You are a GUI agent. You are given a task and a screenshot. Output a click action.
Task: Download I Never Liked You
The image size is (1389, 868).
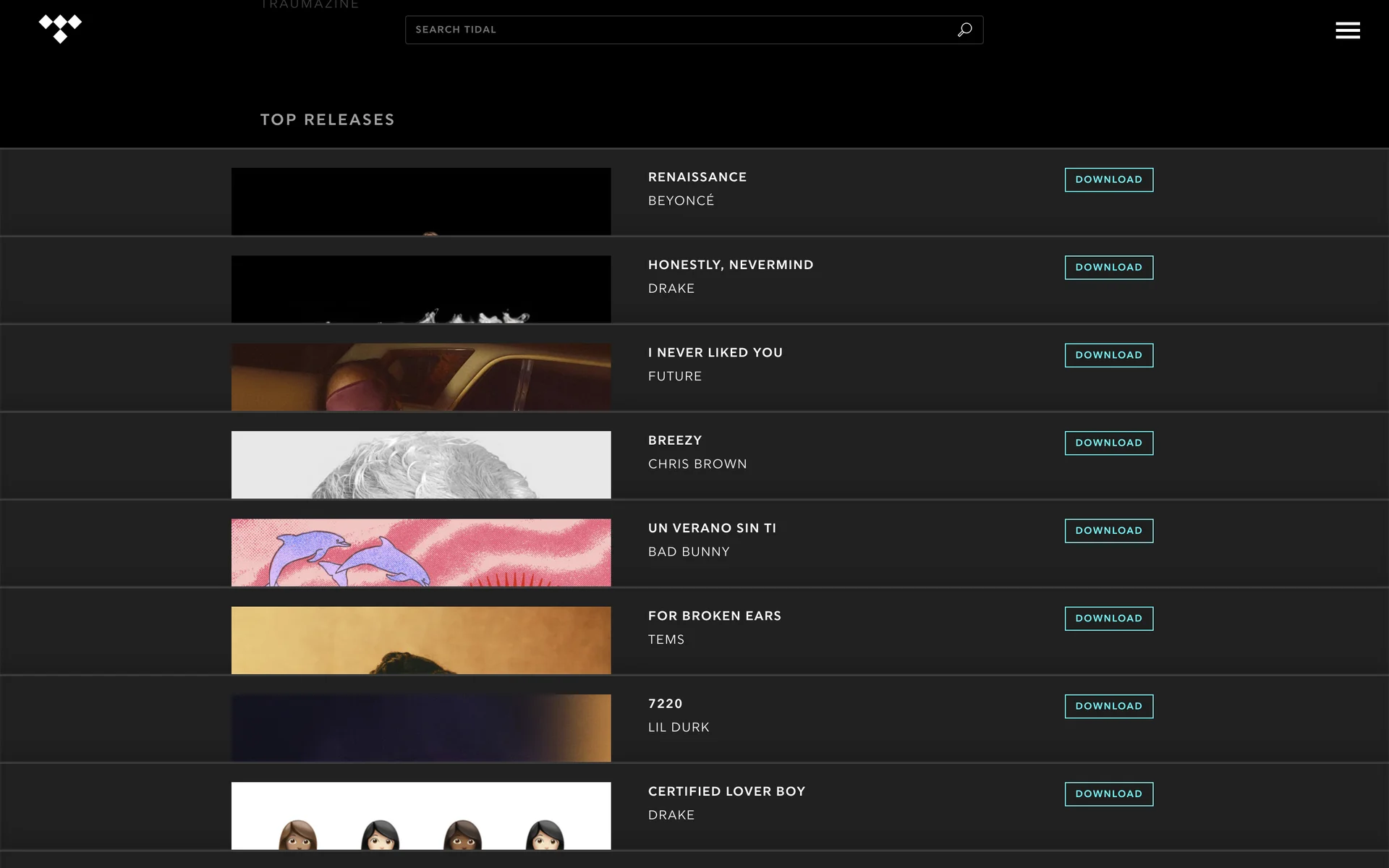[x=1108, y=355]
